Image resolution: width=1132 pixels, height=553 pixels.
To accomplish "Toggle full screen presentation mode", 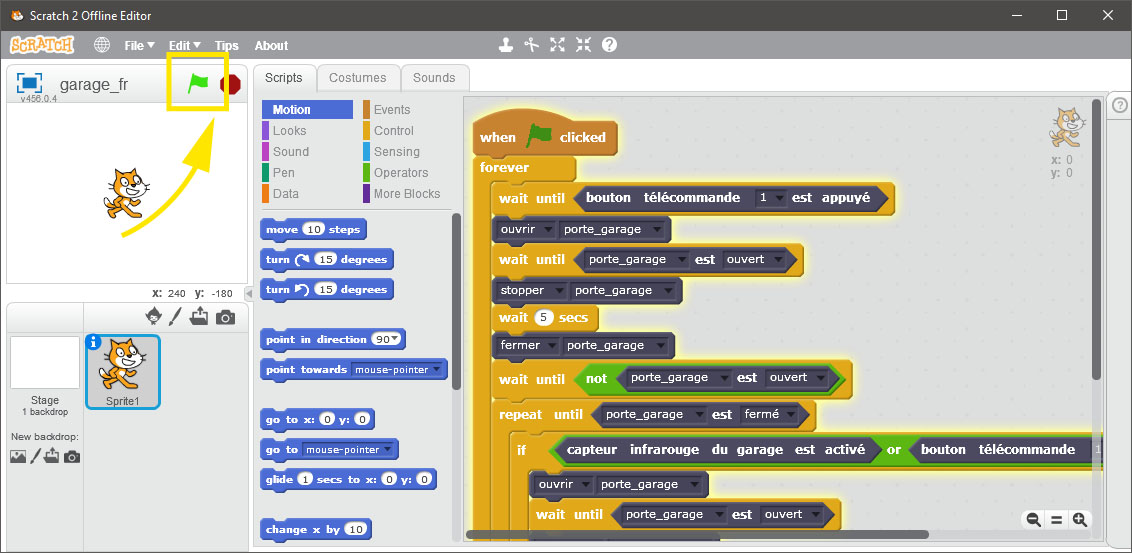I will pos(29,83).
